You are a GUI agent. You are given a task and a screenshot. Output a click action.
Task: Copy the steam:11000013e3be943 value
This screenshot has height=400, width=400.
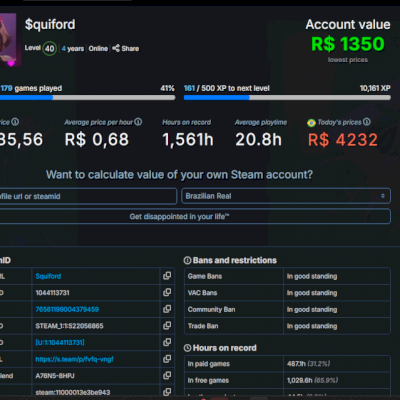167,392
